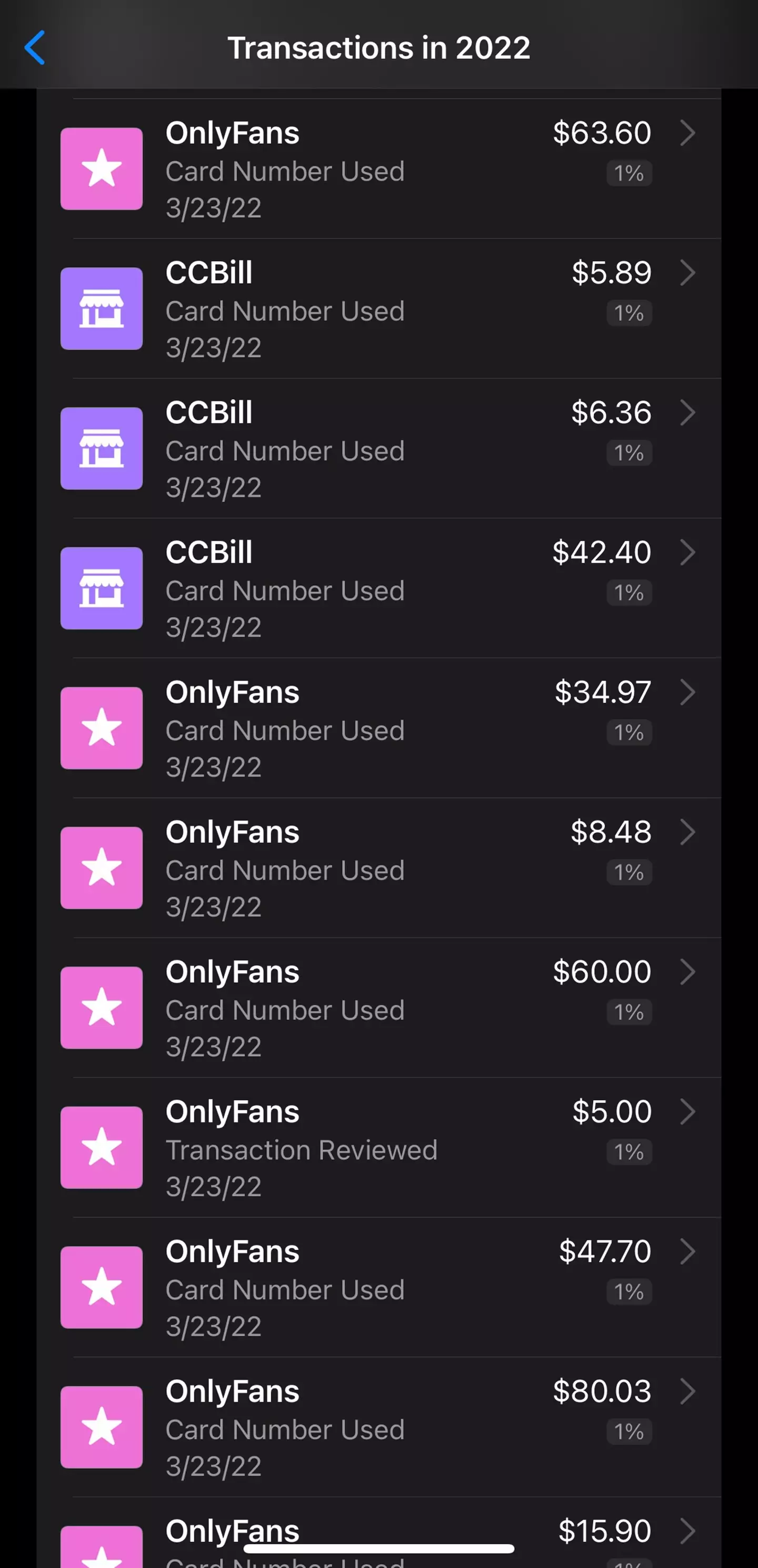758x1568 pixels.
Task: Open the OnlyFans Transaction Reviewed entry text
Action: point(301,1150)
